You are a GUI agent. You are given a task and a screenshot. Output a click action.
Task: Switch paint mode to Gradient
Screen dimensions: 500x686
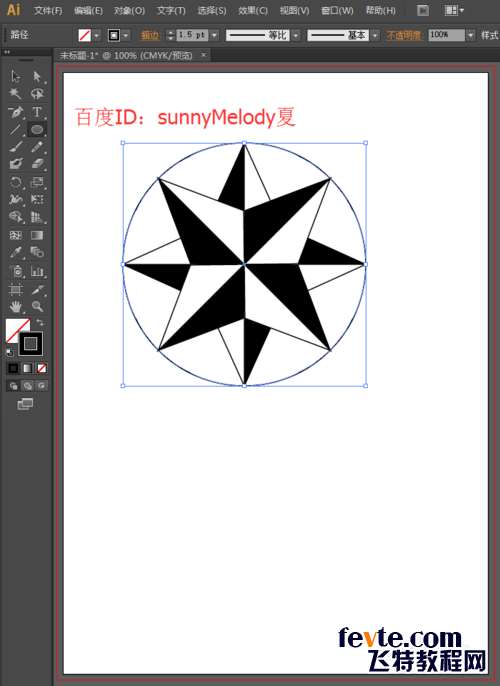[28, 368]
